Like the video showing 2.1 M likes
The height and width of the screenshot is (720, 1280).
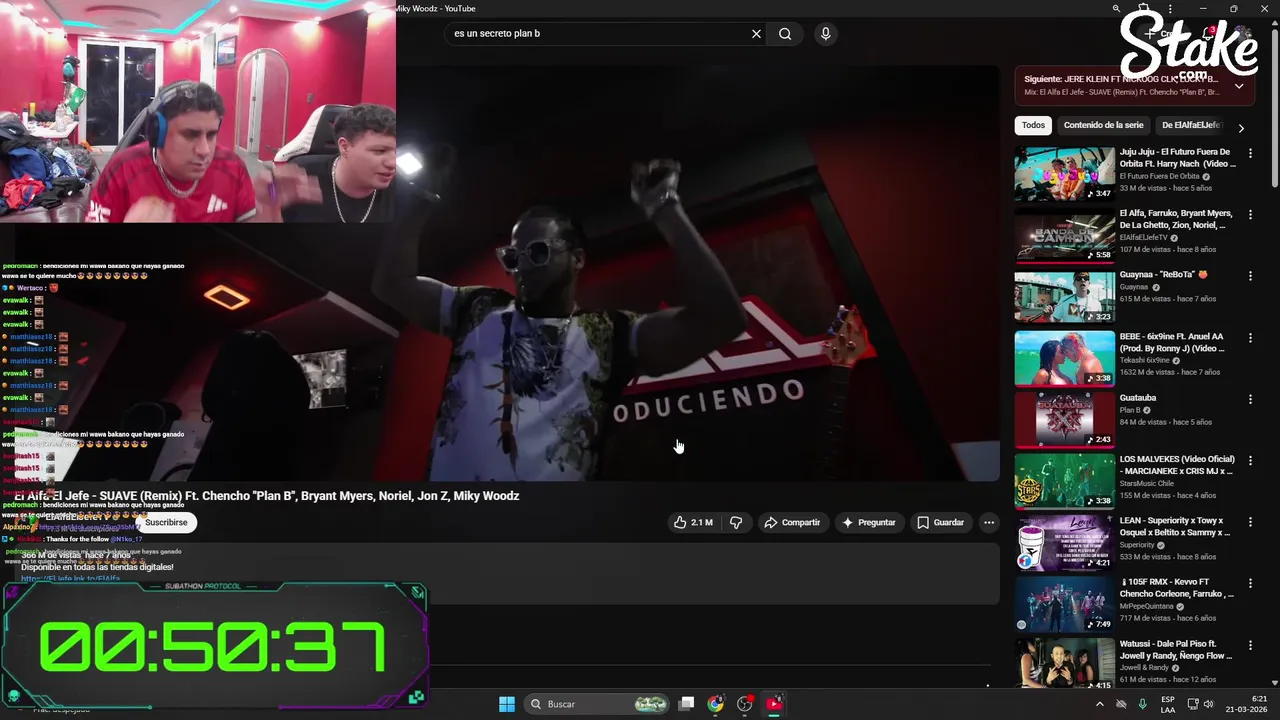click(693, 522)
